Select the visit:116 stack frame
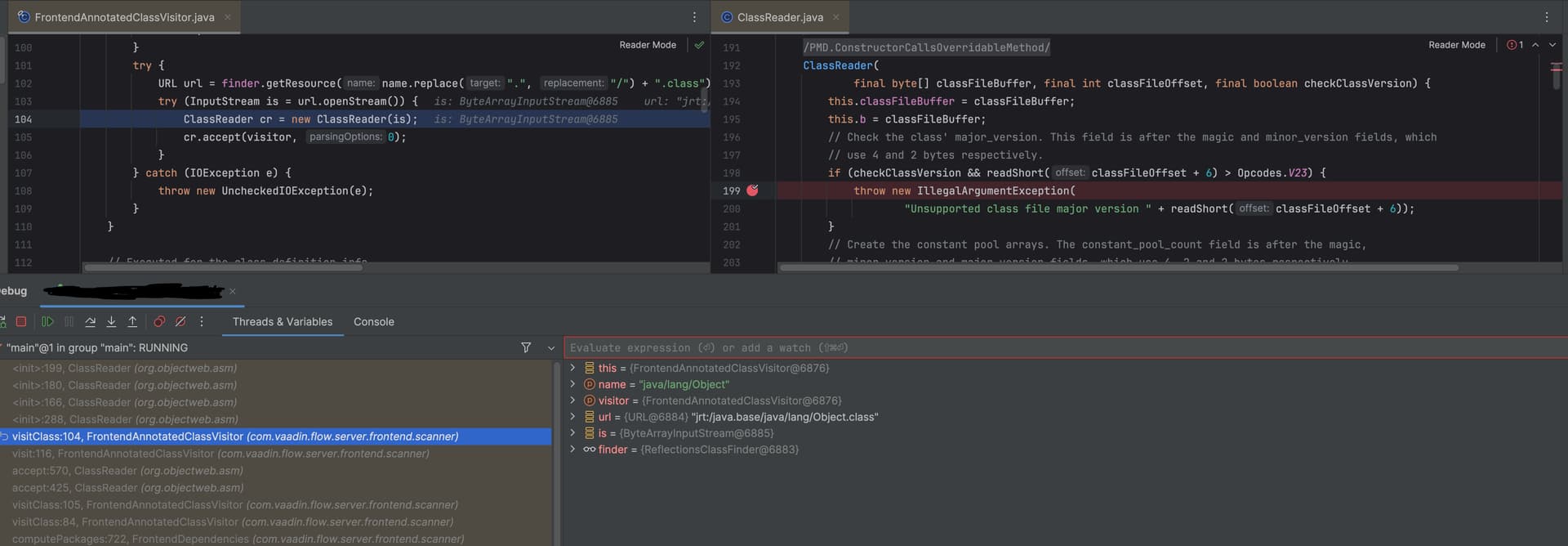 pyautogui.click(x=220, y=454)
